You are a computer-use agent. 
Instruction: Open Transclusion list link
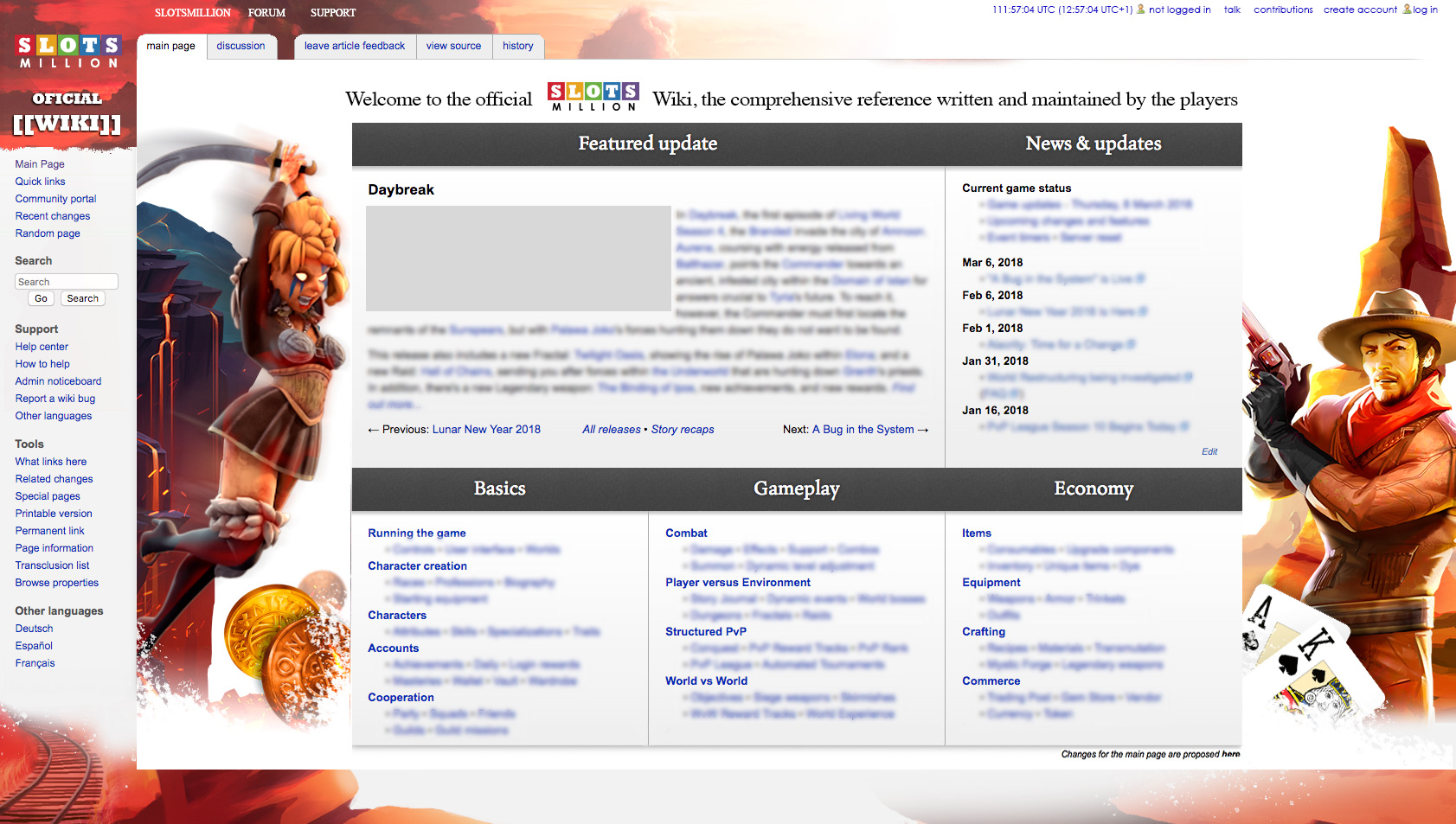(52, 565)
